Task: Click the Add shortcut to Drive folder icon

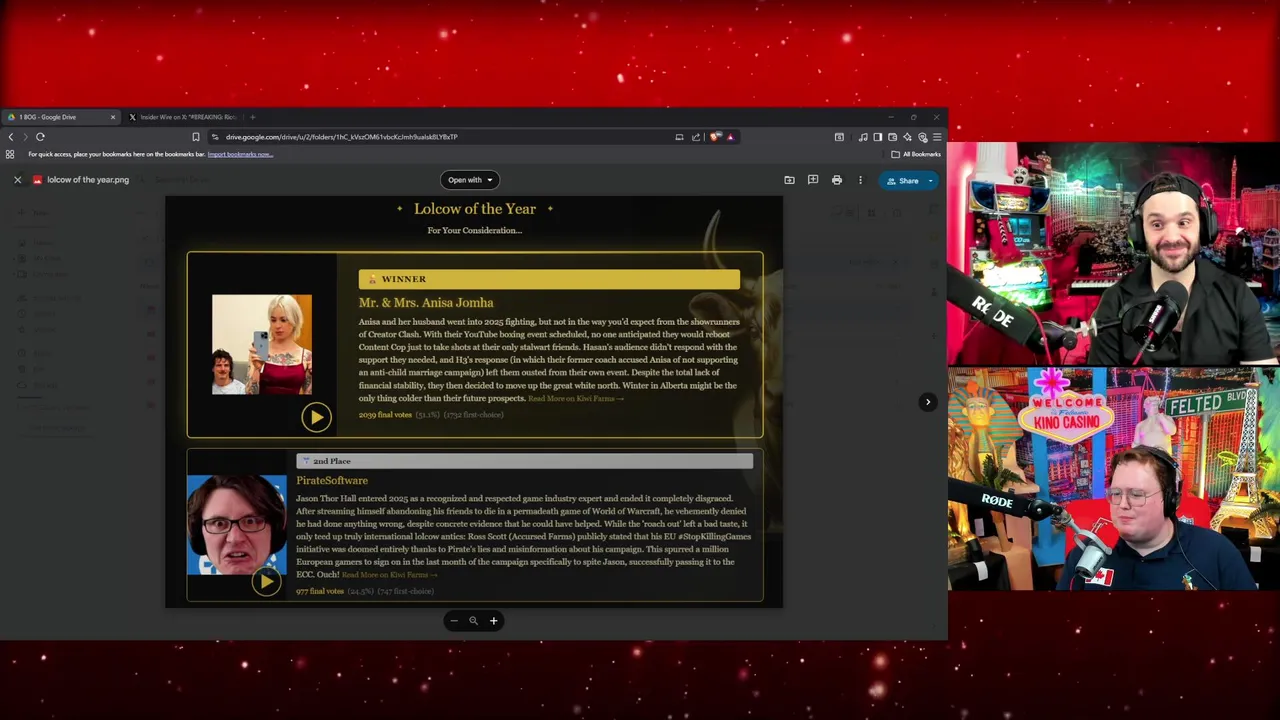Action: click(x=789, y=180)
